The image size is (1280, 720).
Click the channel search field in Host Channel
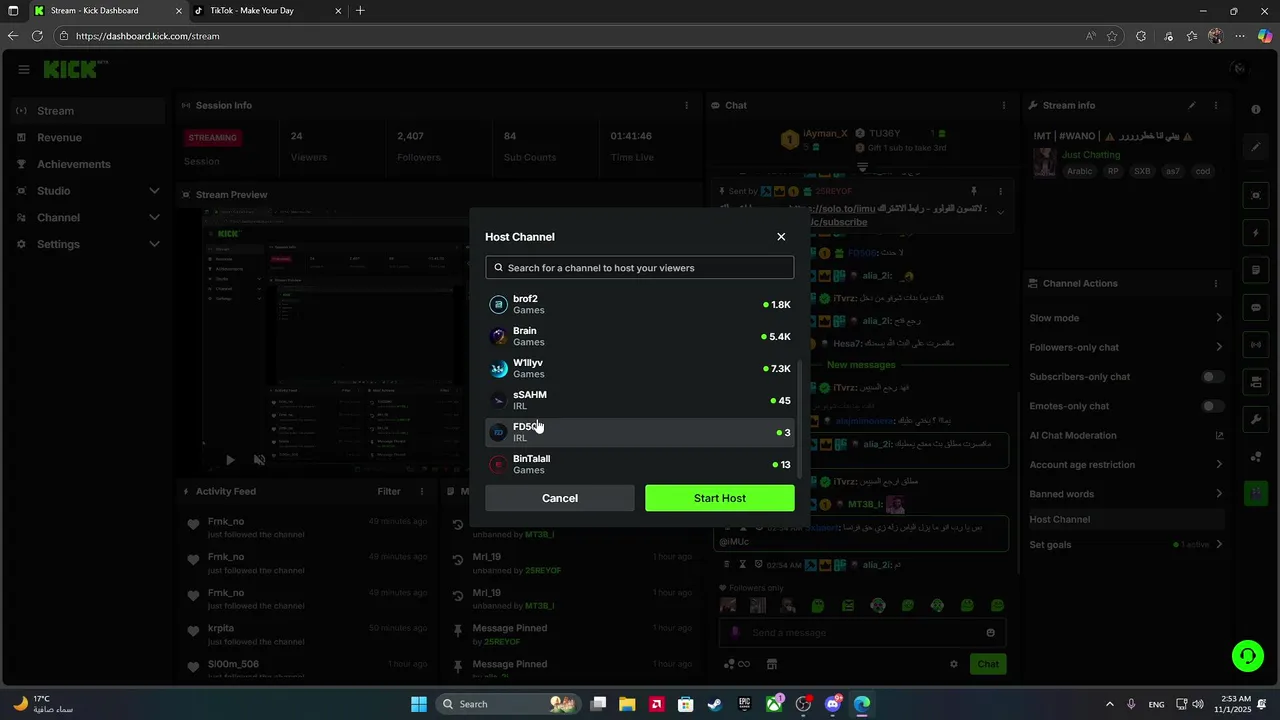tap(640, 267)
